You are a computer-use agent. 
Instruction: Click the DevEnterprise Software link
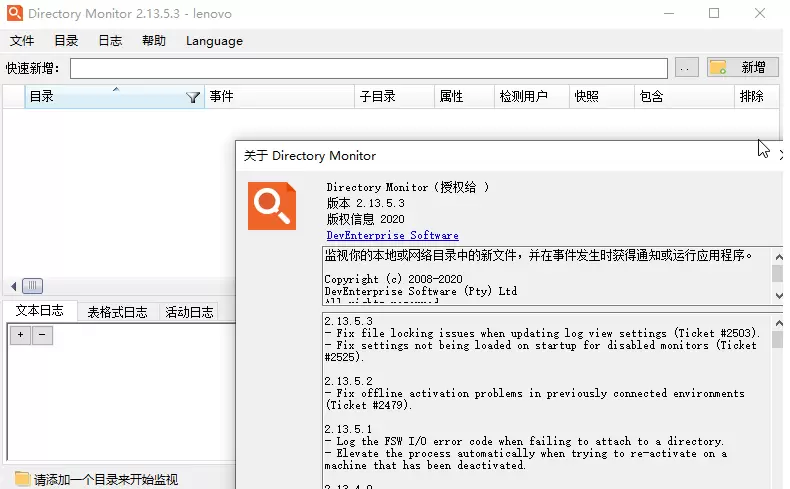(392, 235)
